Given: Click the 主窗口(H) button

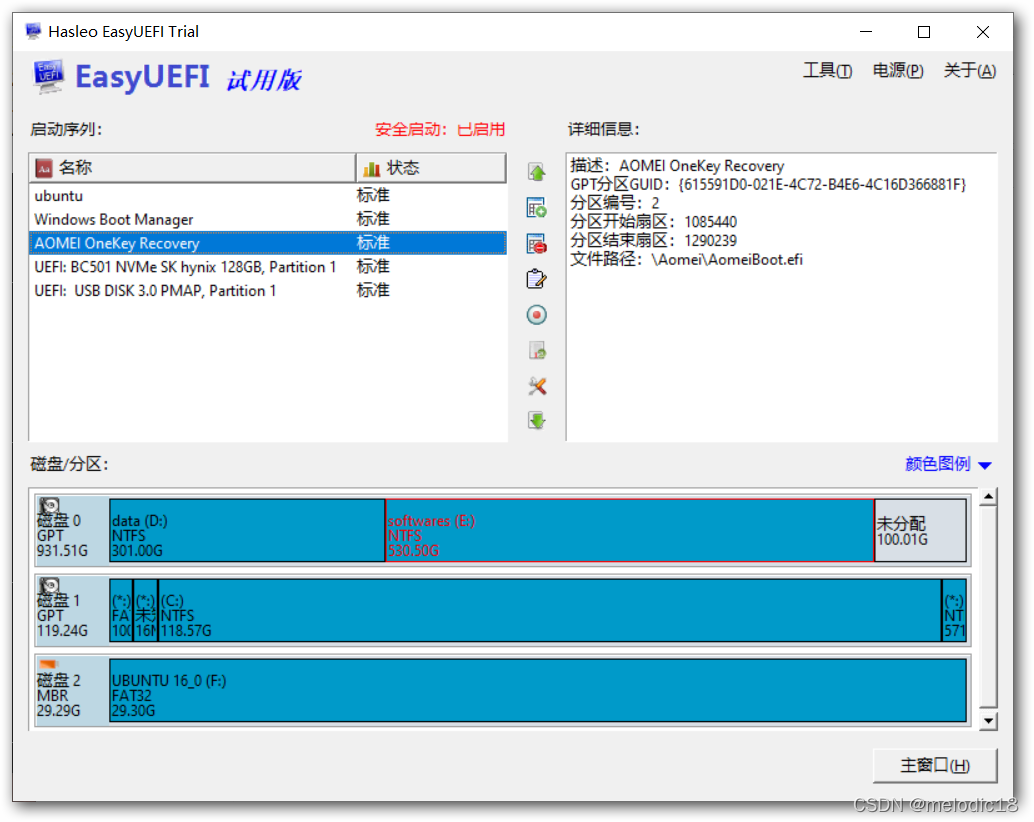Looking at the screenshot, I should pos(934,765).
